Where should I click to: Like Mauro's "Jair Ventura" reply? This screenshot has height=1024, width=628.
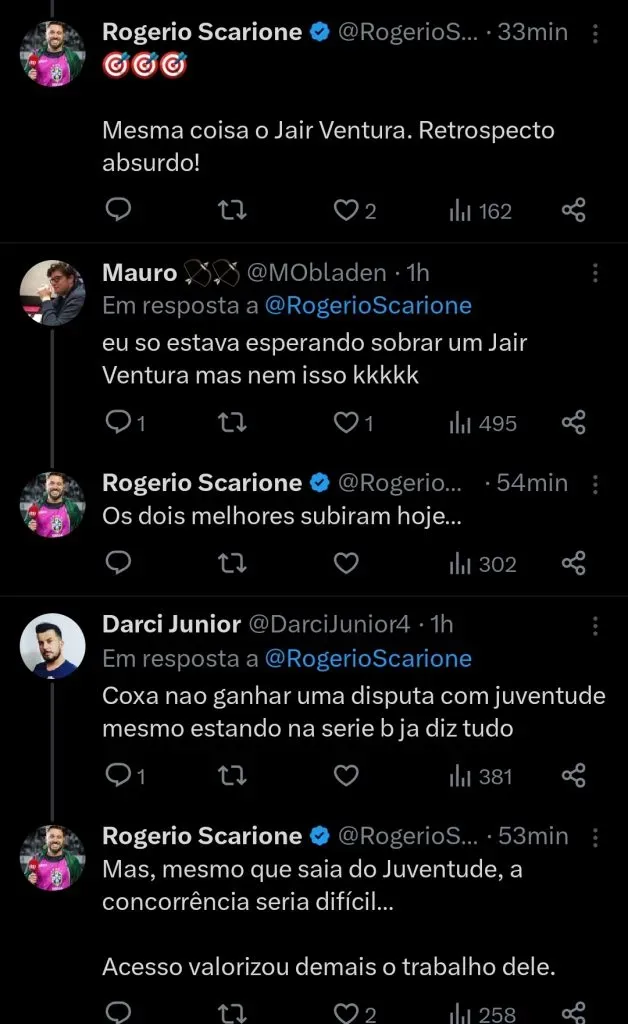tap(345, 422)
